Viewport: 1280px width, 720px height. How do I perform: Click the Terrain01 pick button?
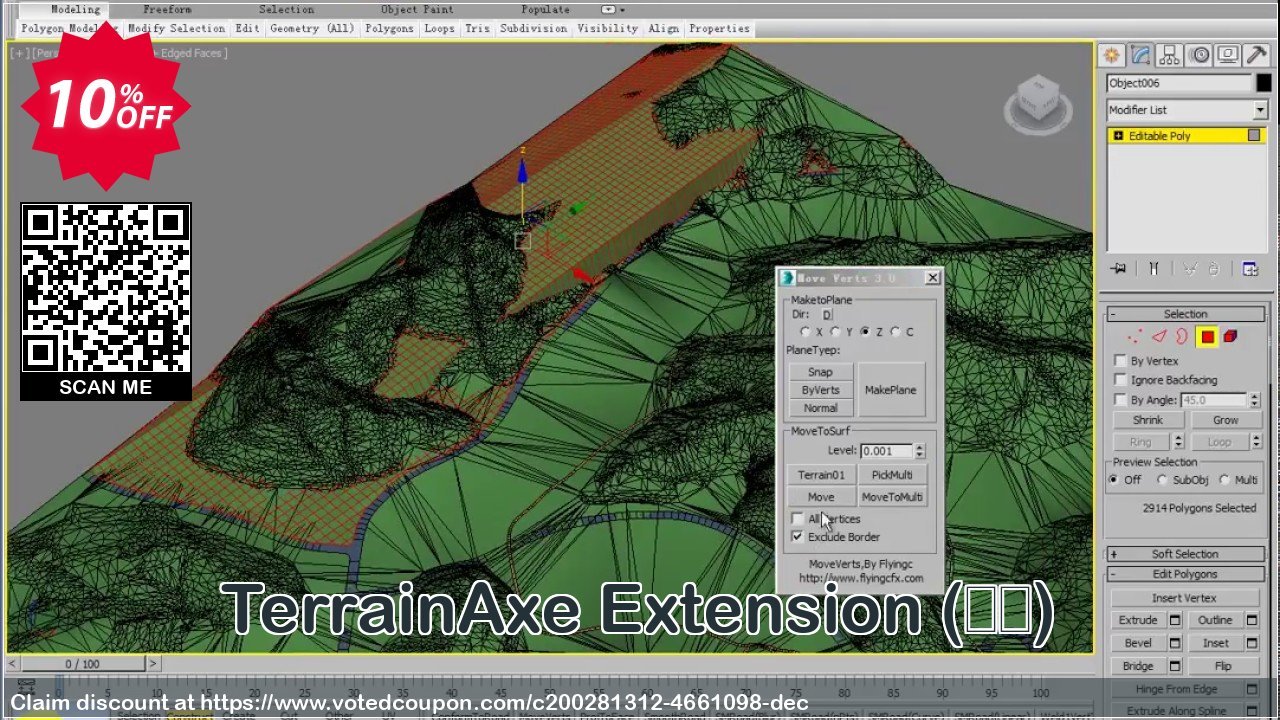[821, 475]
